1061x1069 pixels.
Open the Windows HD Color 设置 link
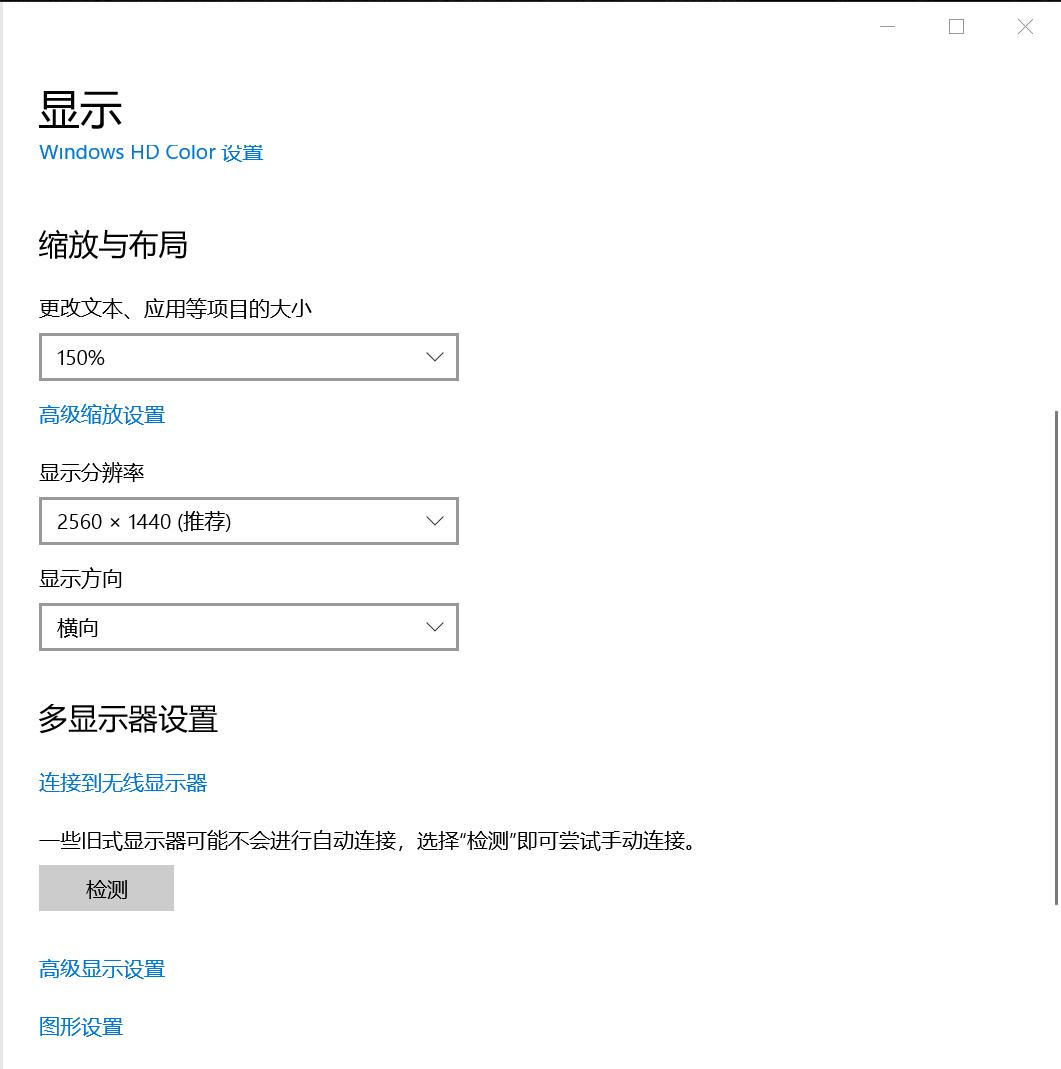(150, 152)
